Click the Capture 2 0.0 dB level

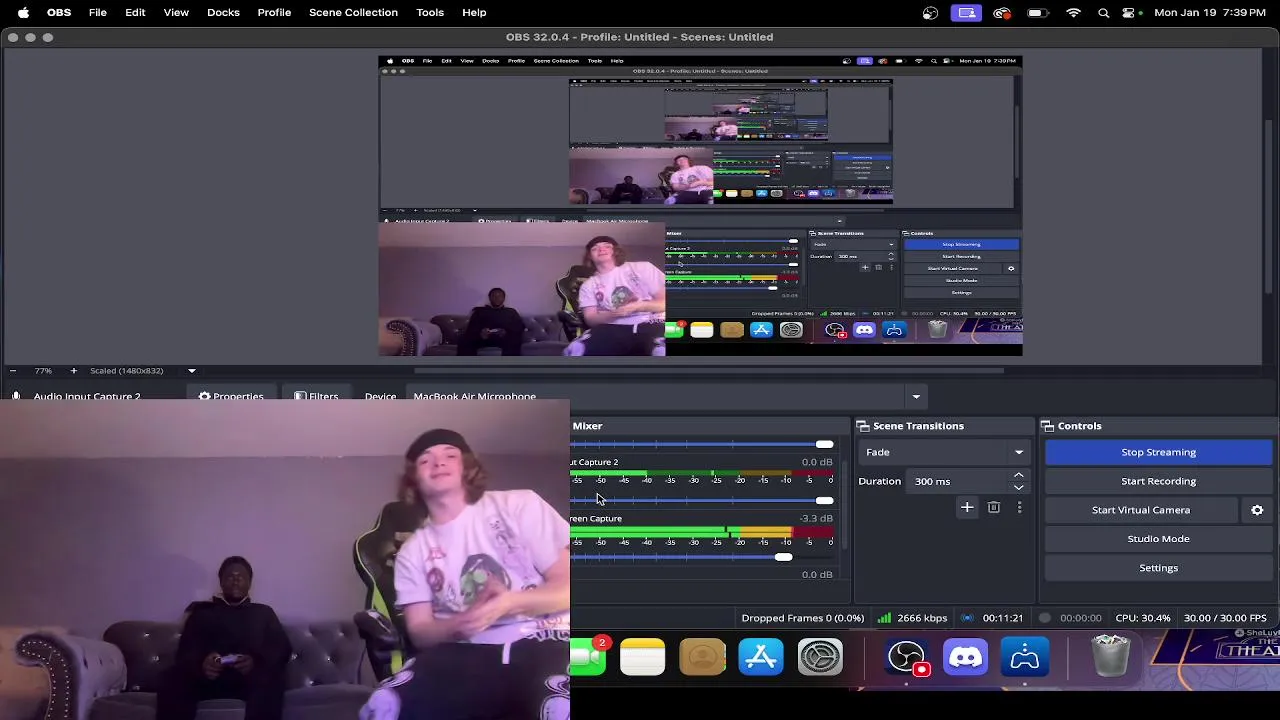point(816,462)
